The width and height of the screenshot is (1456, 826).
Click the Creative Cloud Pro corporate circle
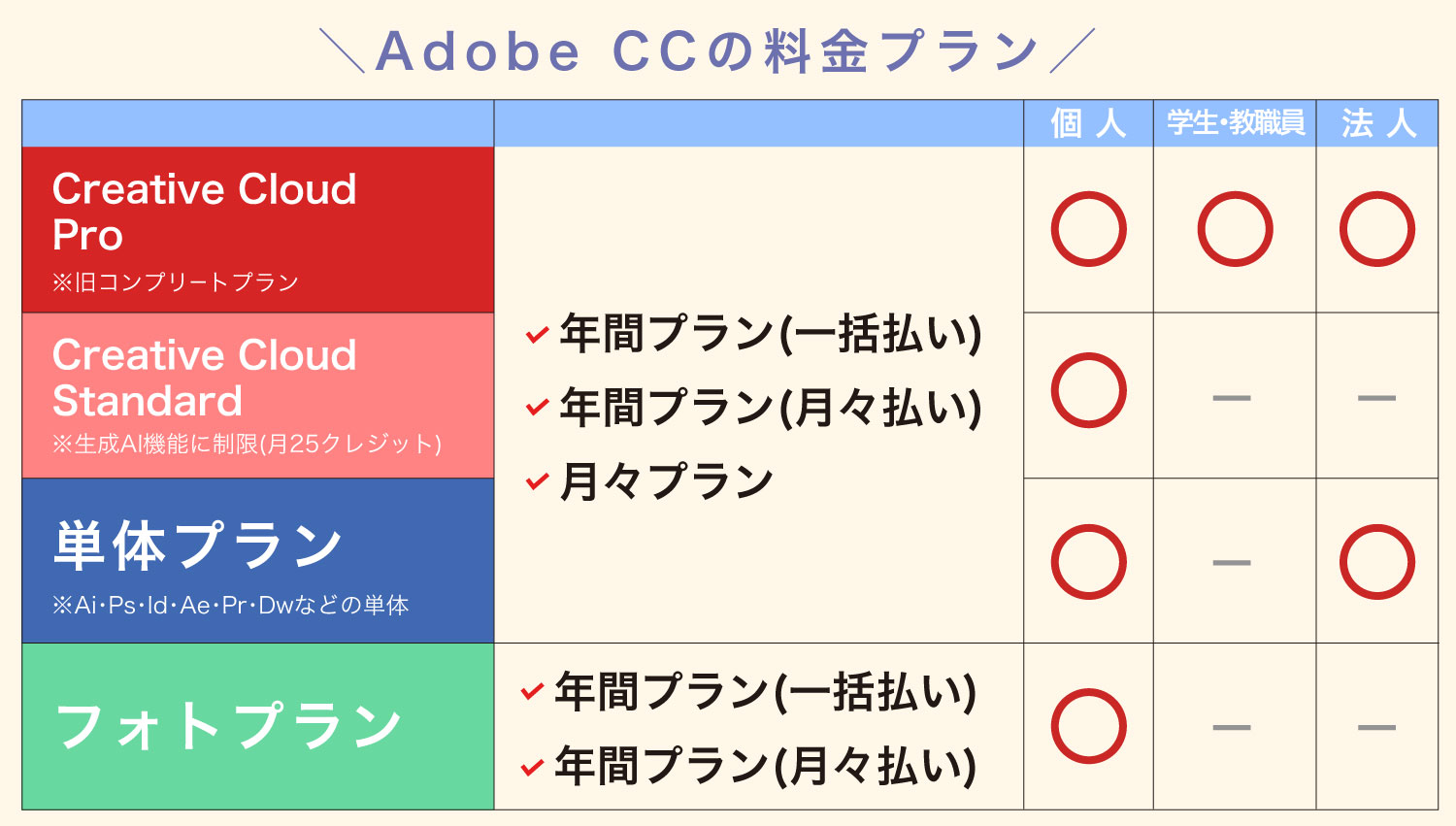point(1376,229)
